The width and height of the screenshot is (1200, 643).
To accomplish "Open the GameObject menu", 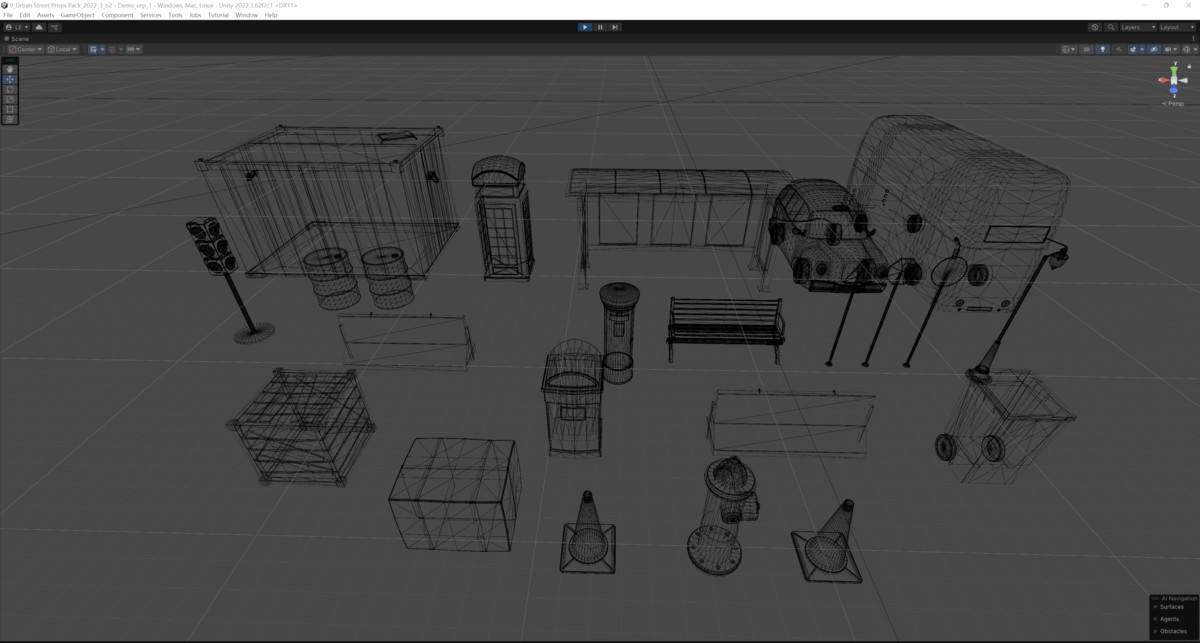I will click(76, 14).
